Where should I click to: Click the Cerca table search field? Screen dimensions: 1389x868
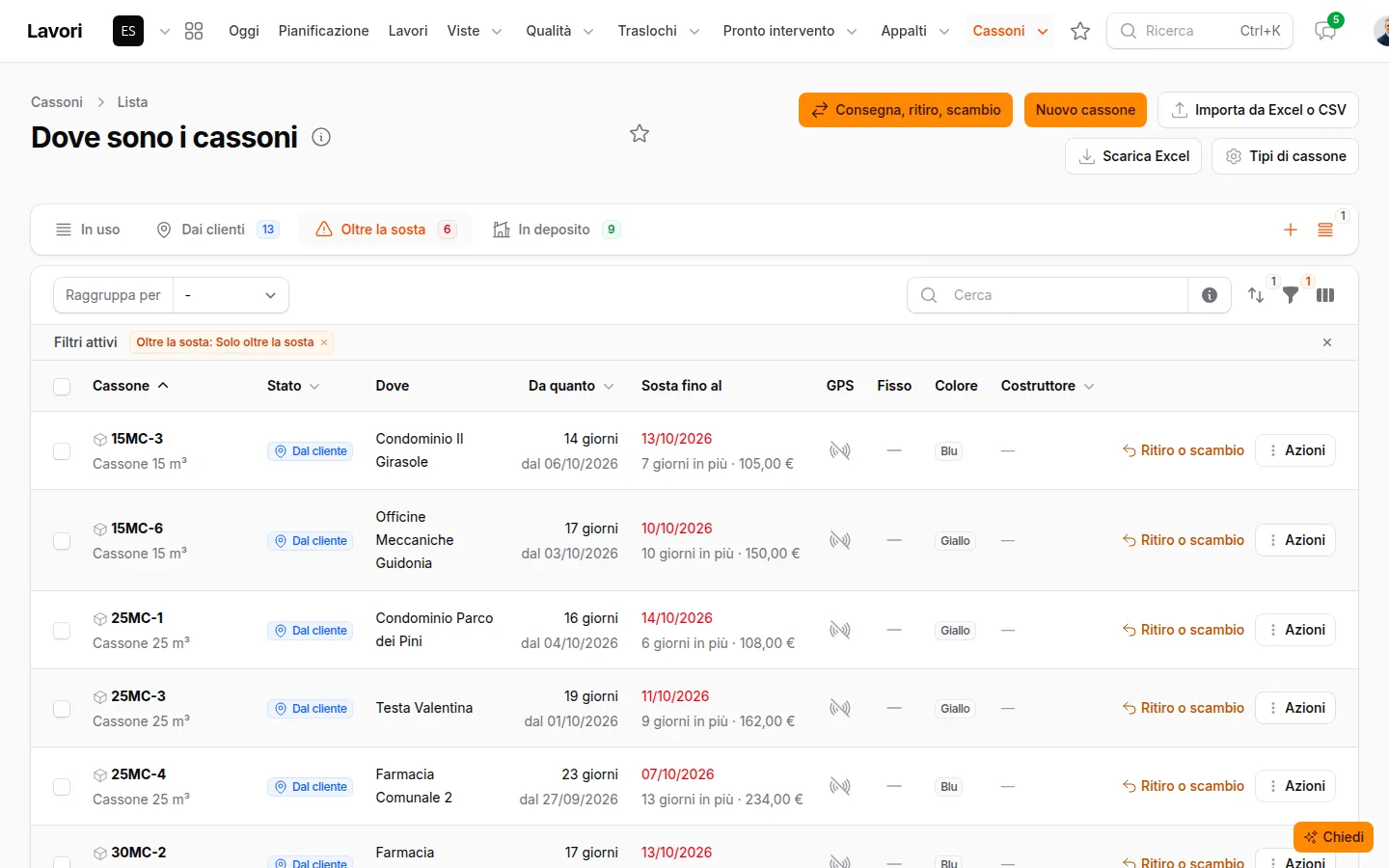(1048, 295)
